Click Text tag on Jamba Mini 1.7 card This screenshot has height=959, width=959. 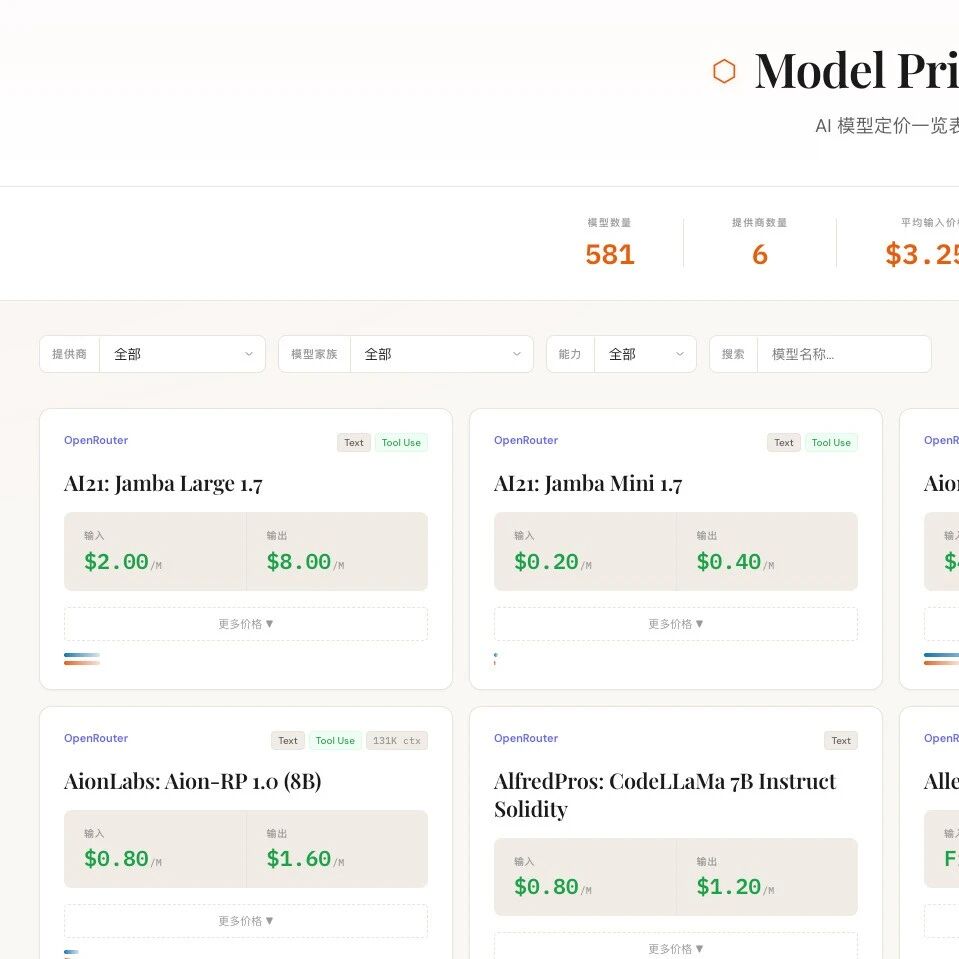pos(784,443)
